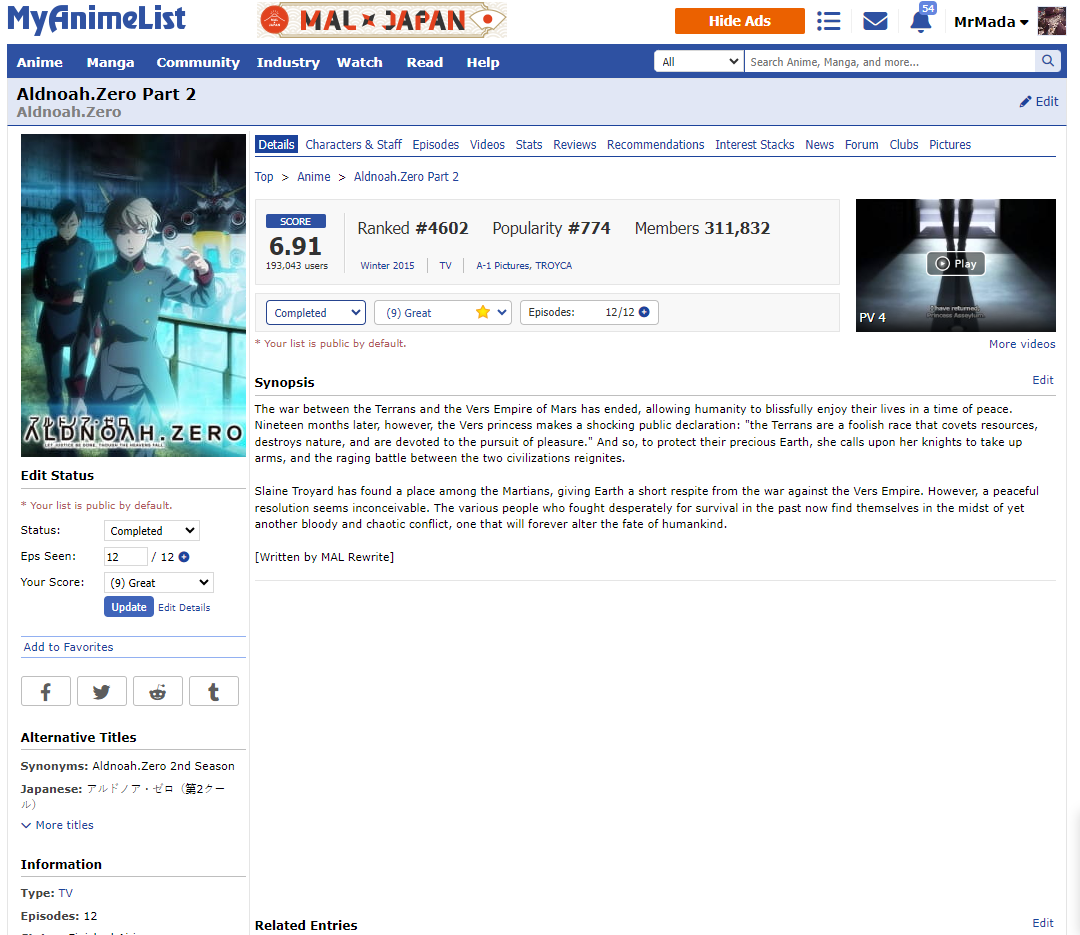
Task: Open the messages envelope icon
Action: coord(875,21)
